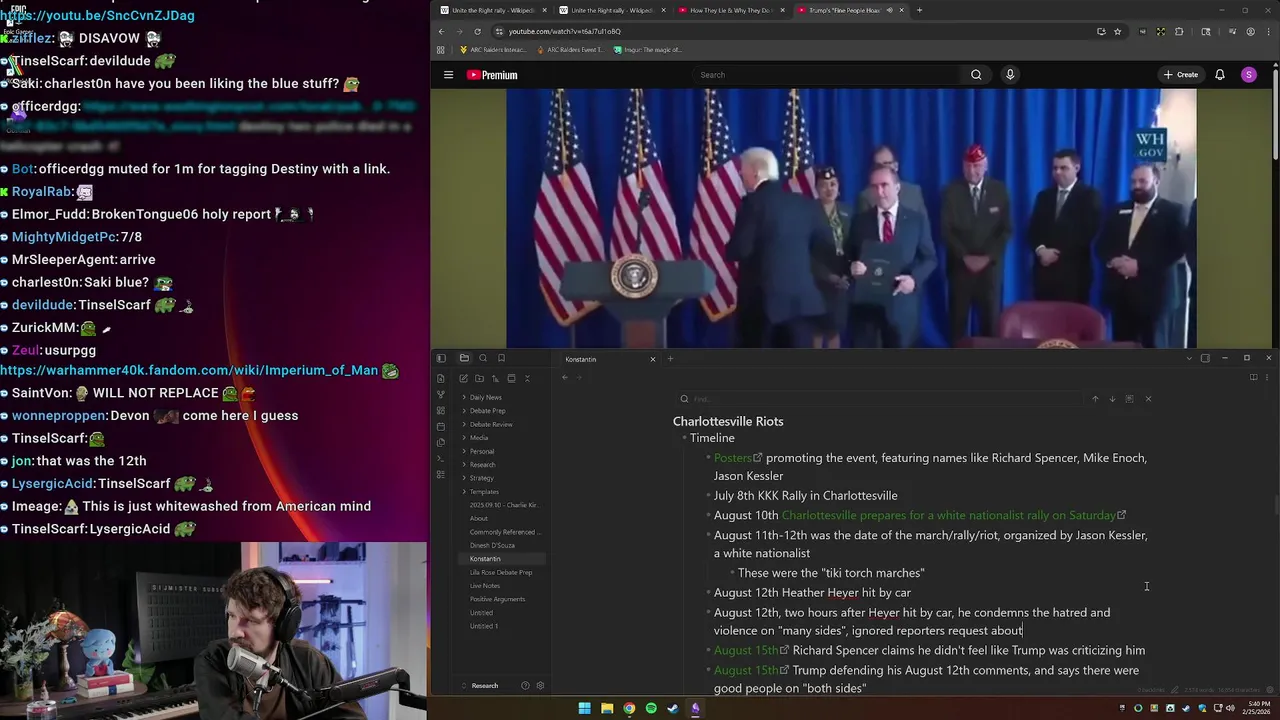
Task: Open August 15th link about Richard Spencer
Action: click(751, 650)
